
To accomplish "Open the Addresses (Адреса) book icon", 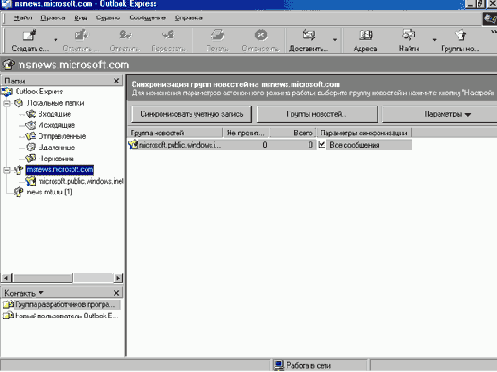I will coord(366,35).
